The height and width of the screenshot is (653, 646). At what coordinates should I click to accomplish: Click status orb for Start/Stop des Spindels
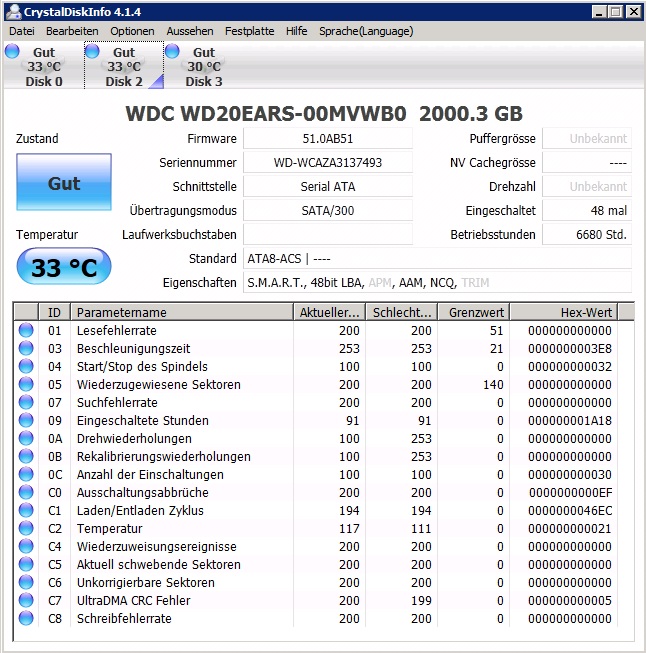(x=26, y=366)
